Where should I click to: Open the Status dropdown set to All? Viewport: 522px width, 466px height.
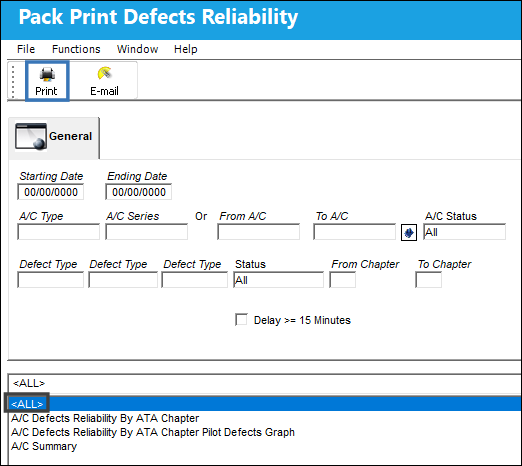point(278,280)
